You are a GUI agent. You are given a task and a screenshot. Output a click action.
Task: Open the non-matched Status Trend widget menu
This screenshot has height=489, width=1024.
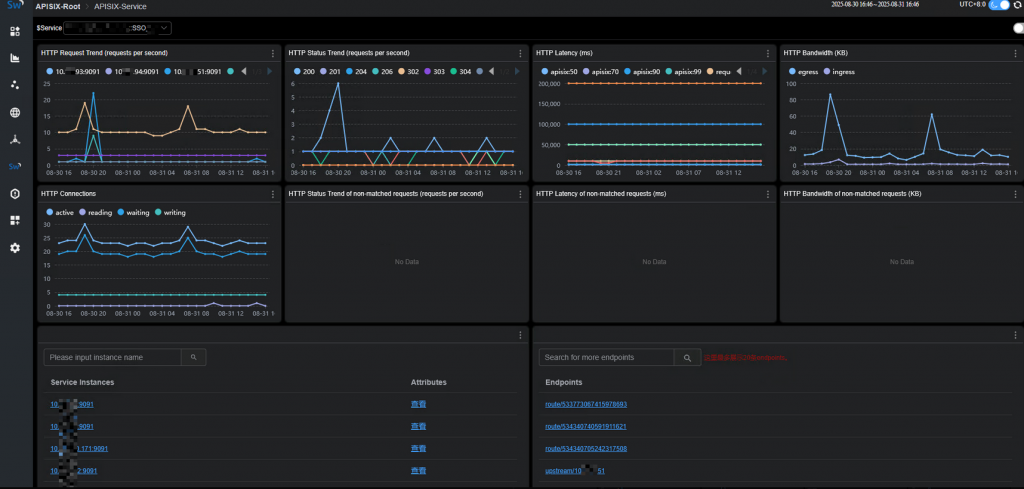coord(520,195)
